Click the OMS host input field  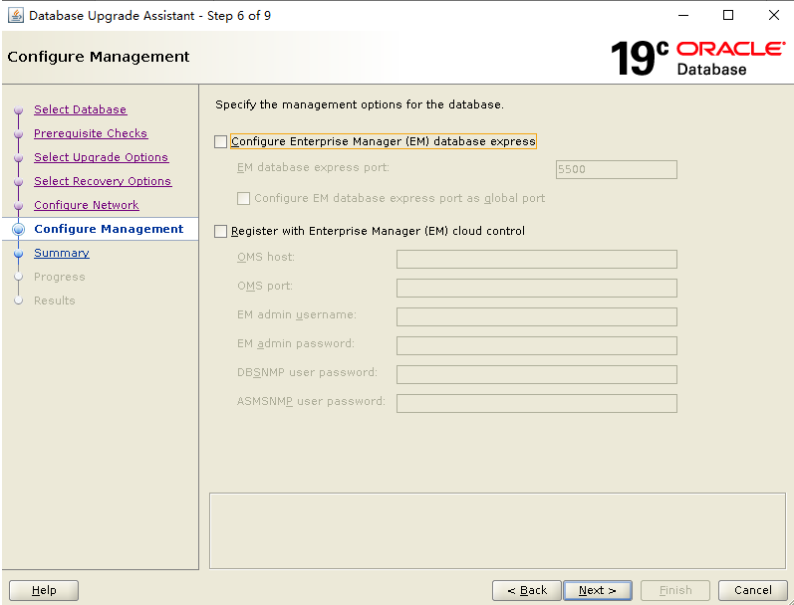pos(537,259)
